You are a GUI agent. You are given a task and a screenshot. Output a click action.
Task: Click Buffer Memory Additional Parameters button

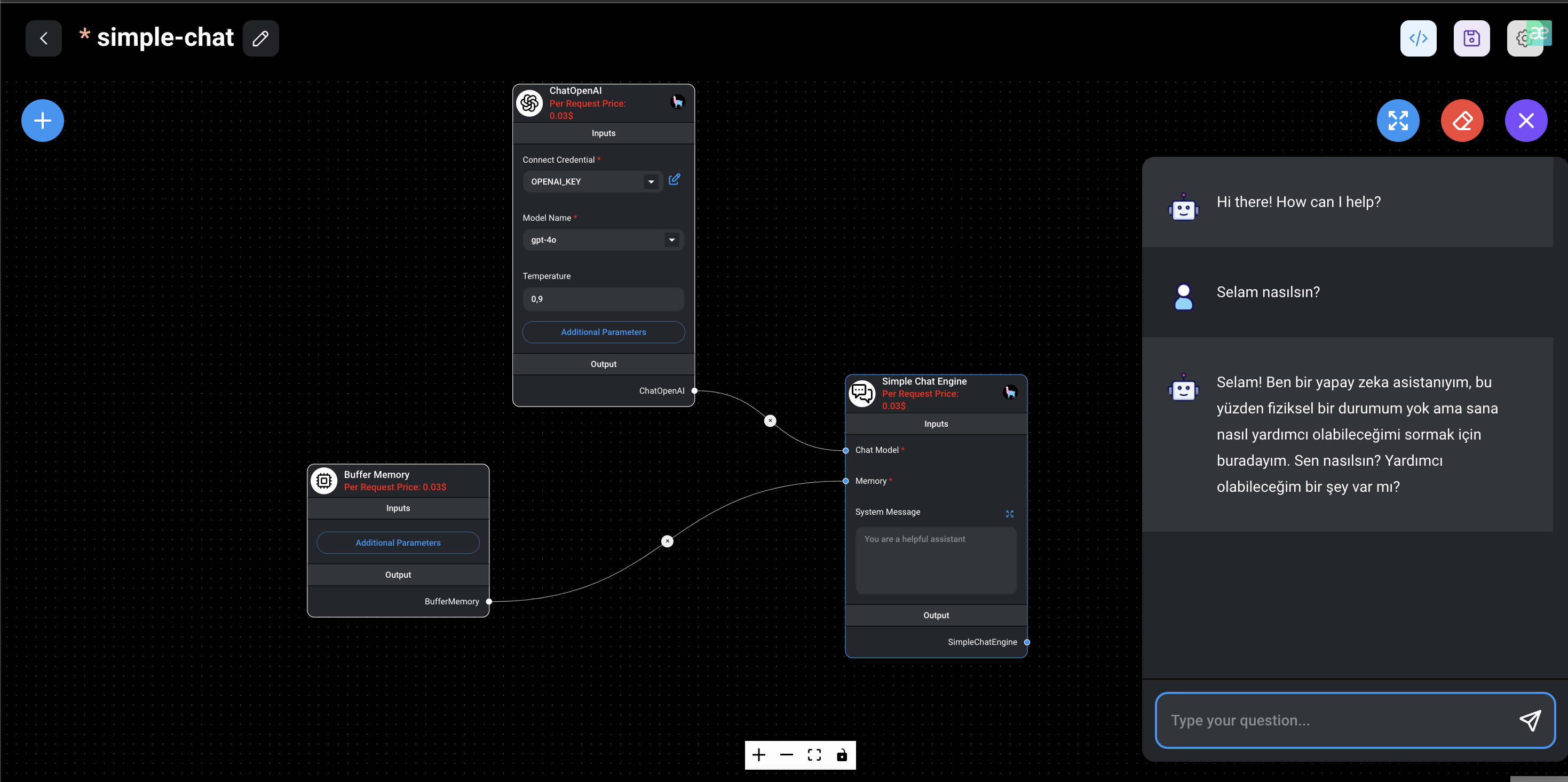398,543
